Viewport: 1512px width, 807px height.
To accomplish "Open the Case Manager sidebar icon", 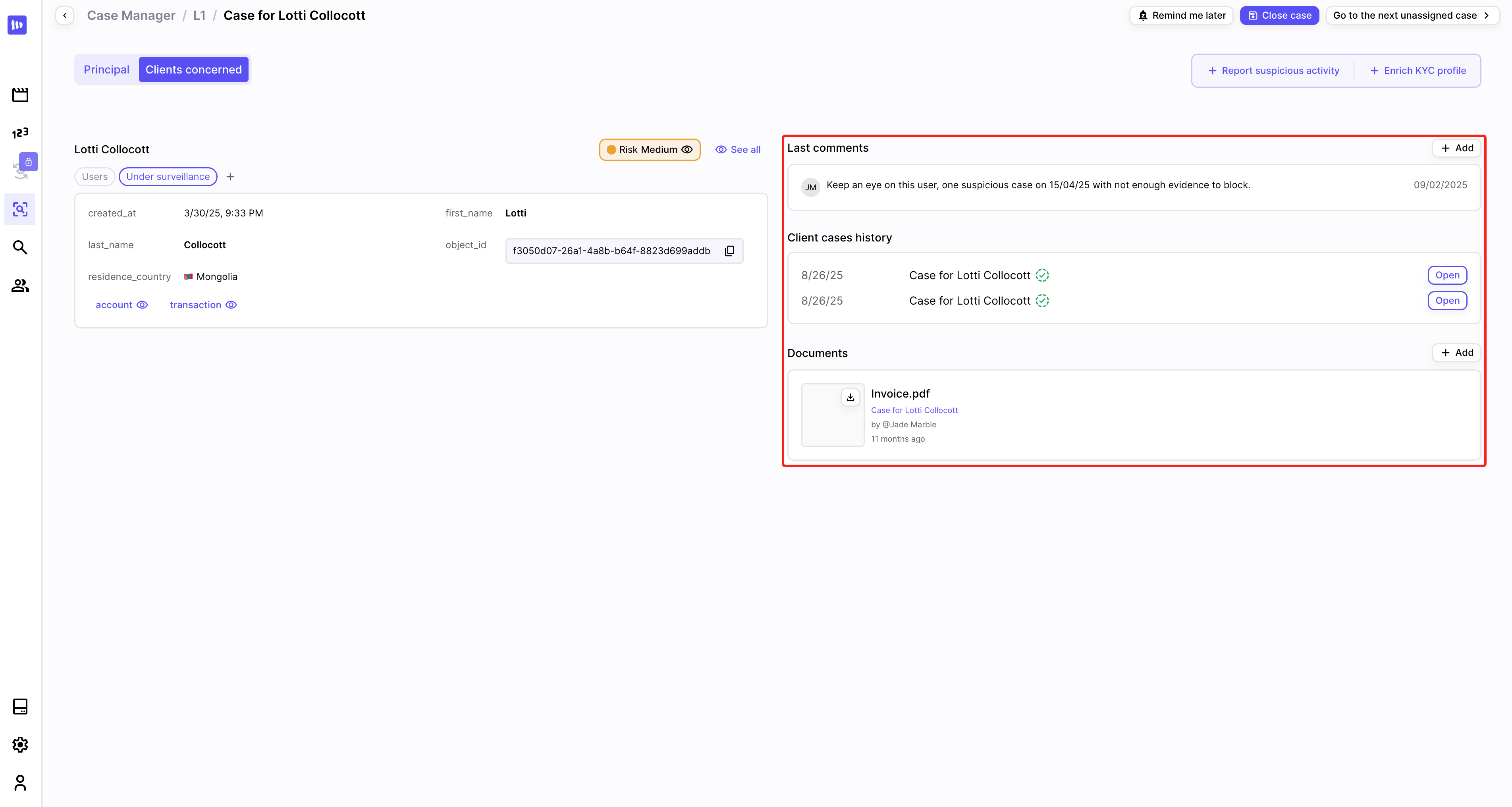I will [x=20, y=209].
